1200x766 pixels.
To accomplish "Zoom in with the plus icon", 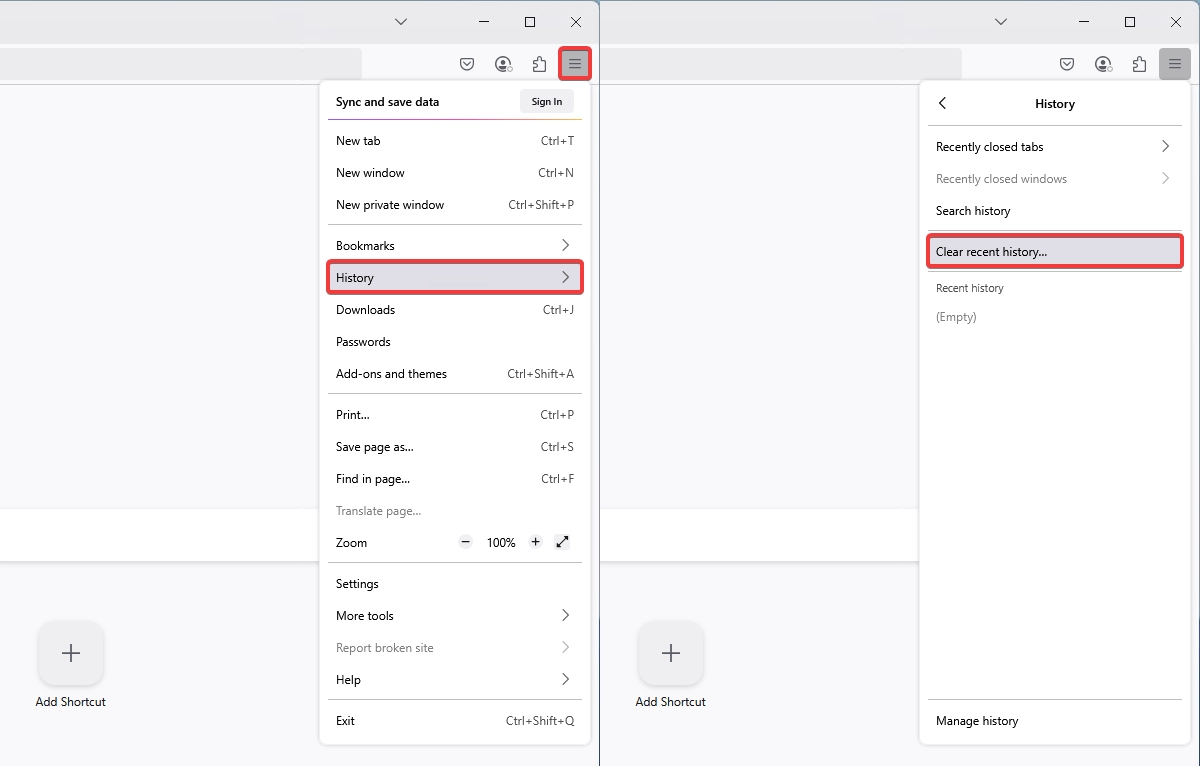I will pyautogui.click(x=535, y=542).
